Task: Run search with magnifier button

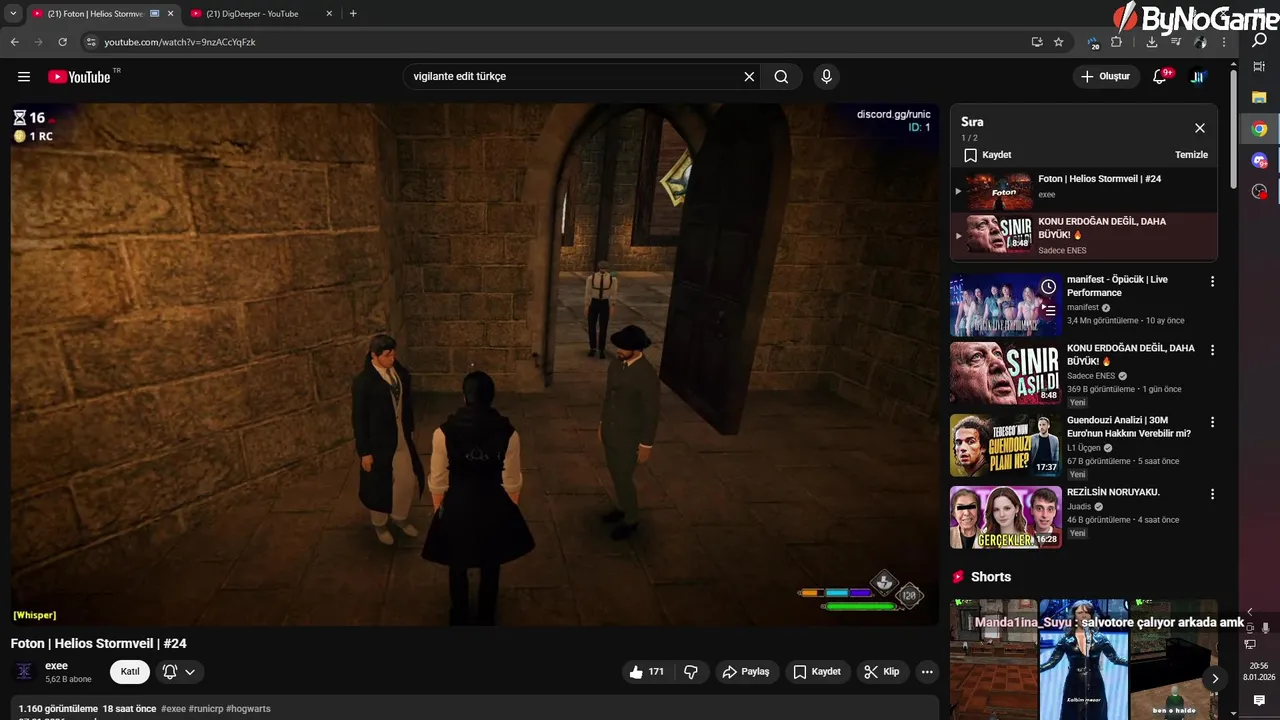Action: coord(781,77)
